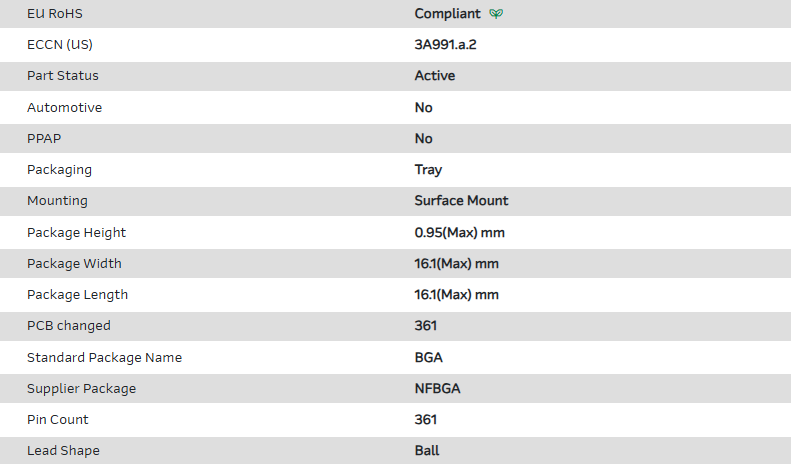Screen dimensions: 791x464
Task: Click the ECCN (US) label
Action: point(59,45)
